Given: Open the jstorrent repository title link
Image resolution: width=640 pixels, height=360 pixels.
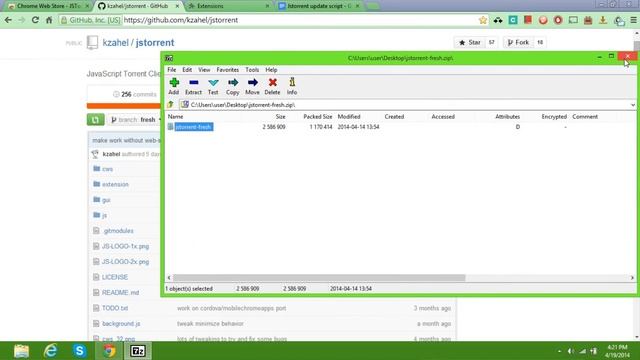Looking at the screenshot, I should [155, 42].
